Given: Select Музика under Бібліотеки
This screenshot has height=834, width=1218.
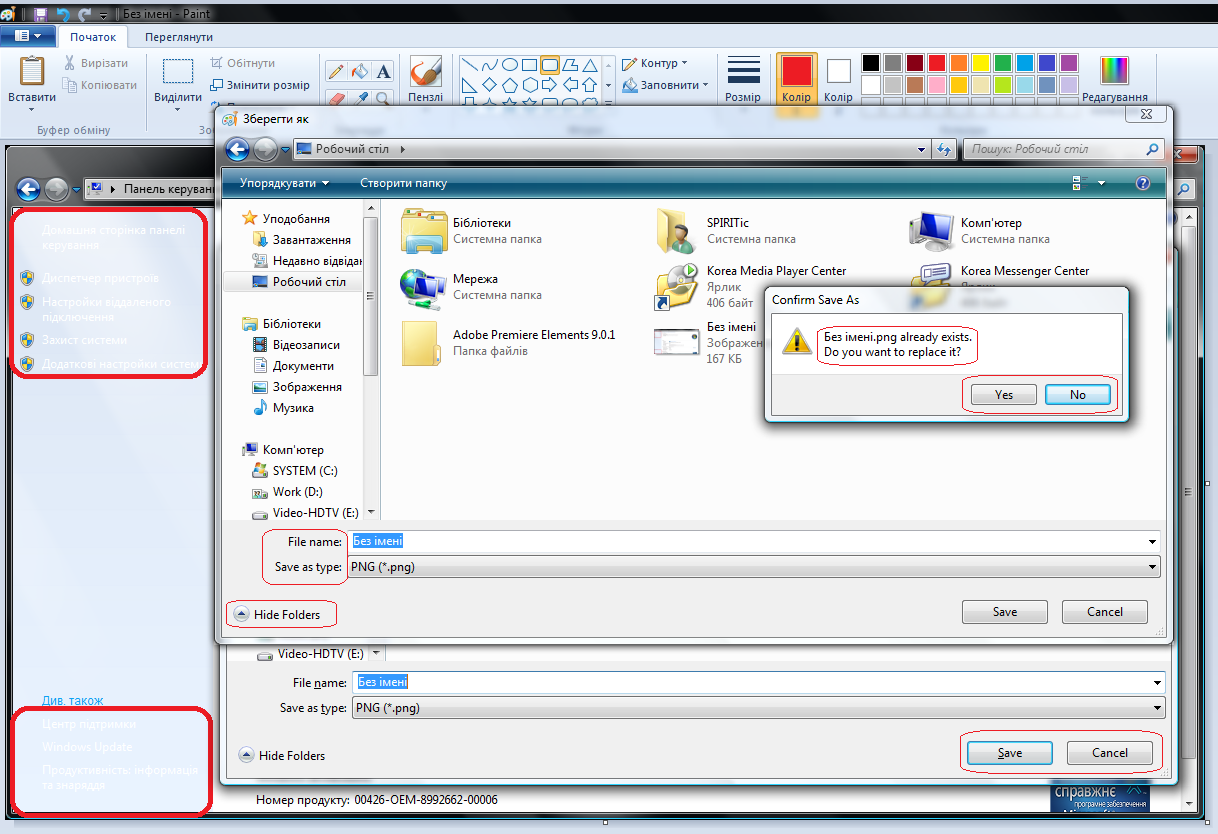Looking at the screenshot, I should (x=283, y=408).
